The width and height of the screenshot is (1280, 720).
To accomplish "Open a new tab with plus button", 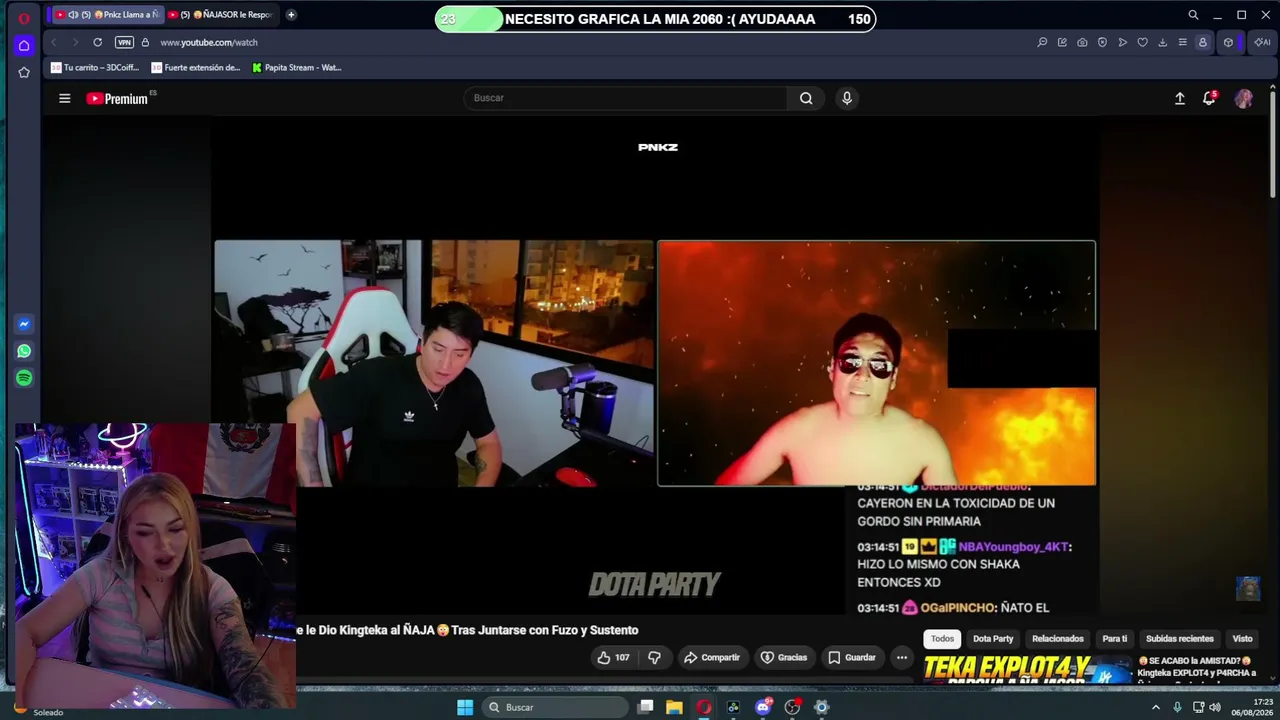I will (x=291, y=15).
